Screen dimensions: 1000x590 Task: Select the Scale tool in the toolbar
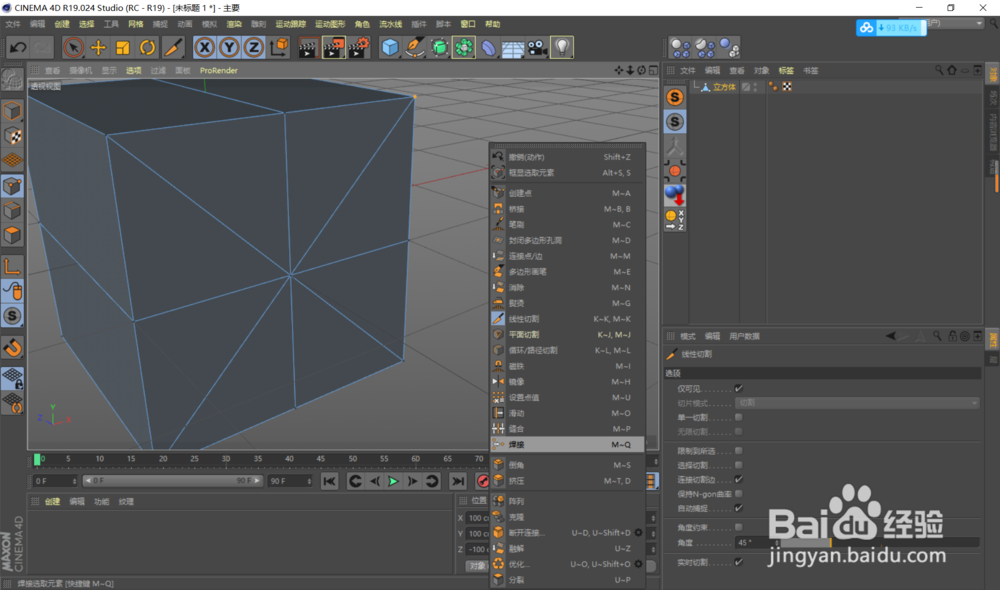[122, 47]
